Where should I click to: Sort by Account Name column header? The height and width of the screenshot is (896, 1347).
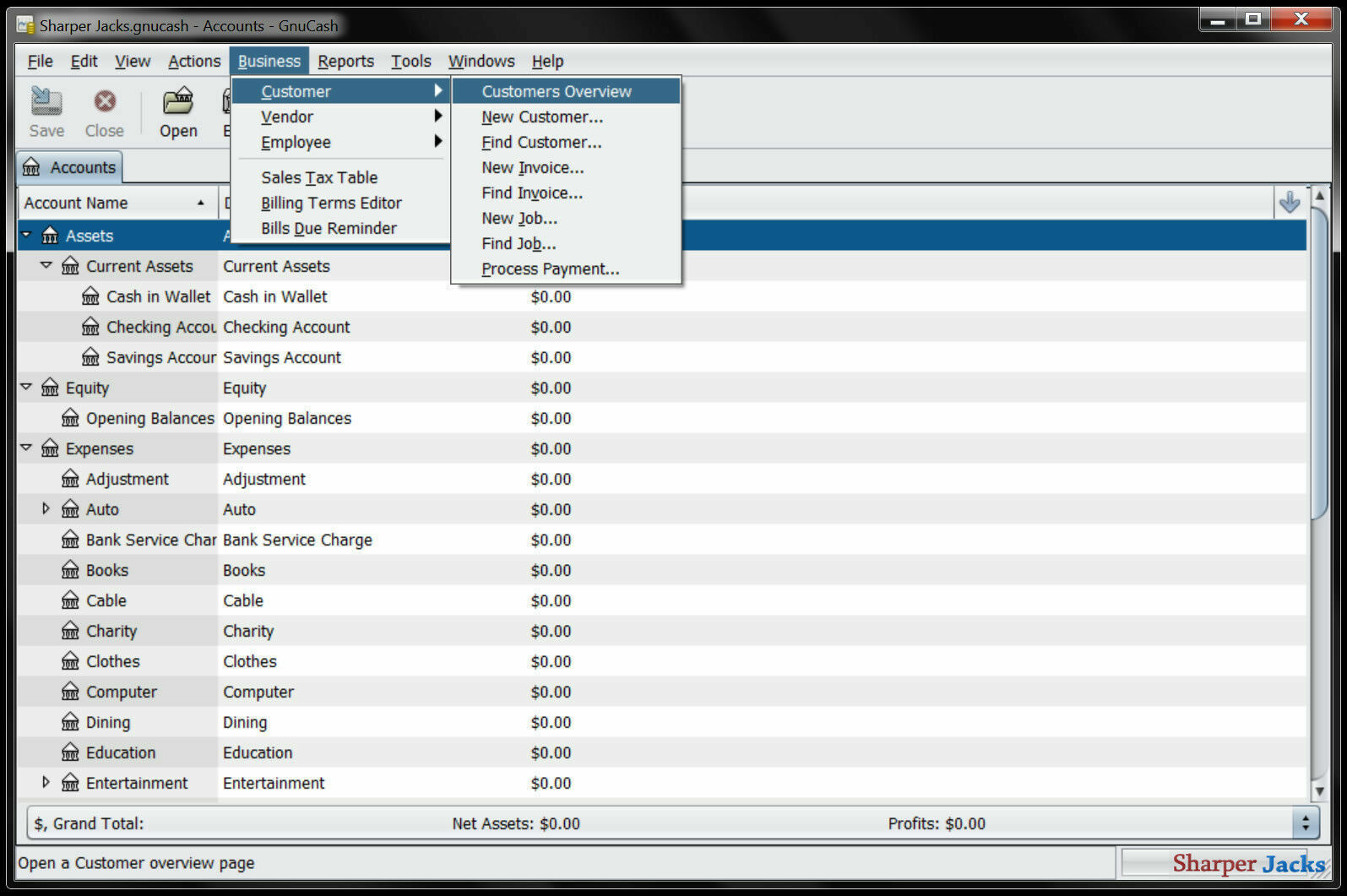point(117,203)
